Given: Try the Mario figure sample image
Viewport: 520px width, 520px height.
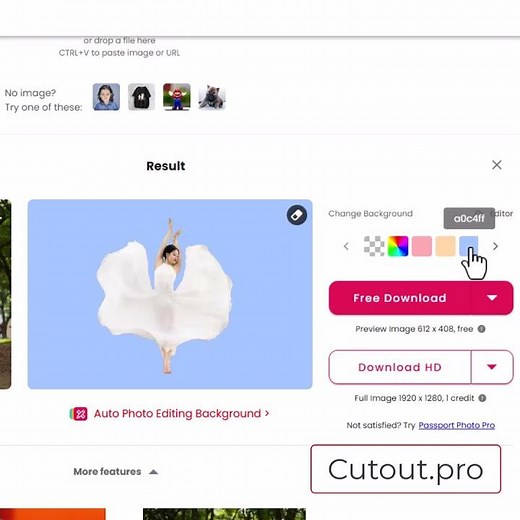Looking at the screenshot, I should (x=177, y=97).
